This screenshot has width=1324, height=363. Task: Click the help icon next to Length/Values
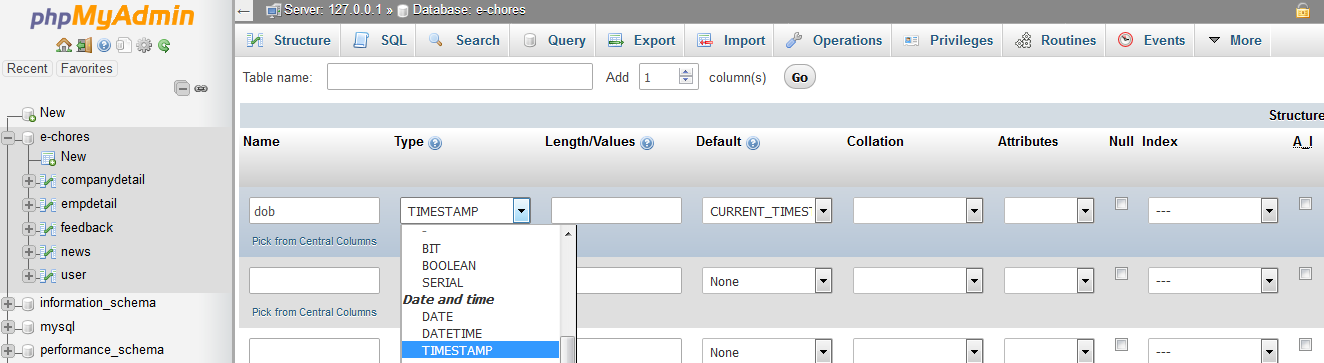647,143
